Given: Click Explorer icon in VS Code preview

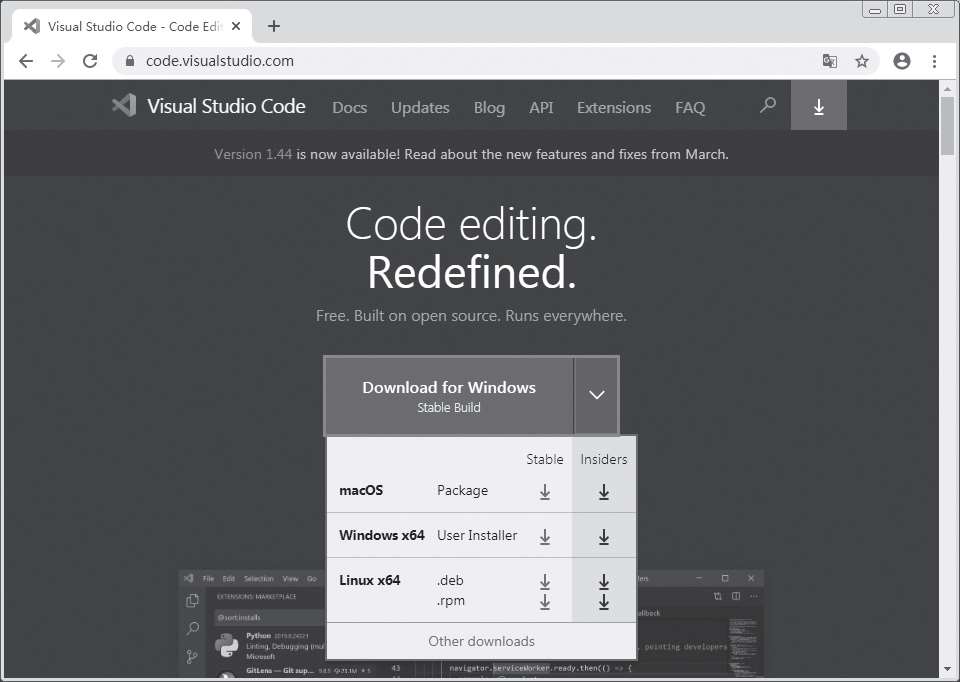Looking at the screenshot, I should click(192, 601).
